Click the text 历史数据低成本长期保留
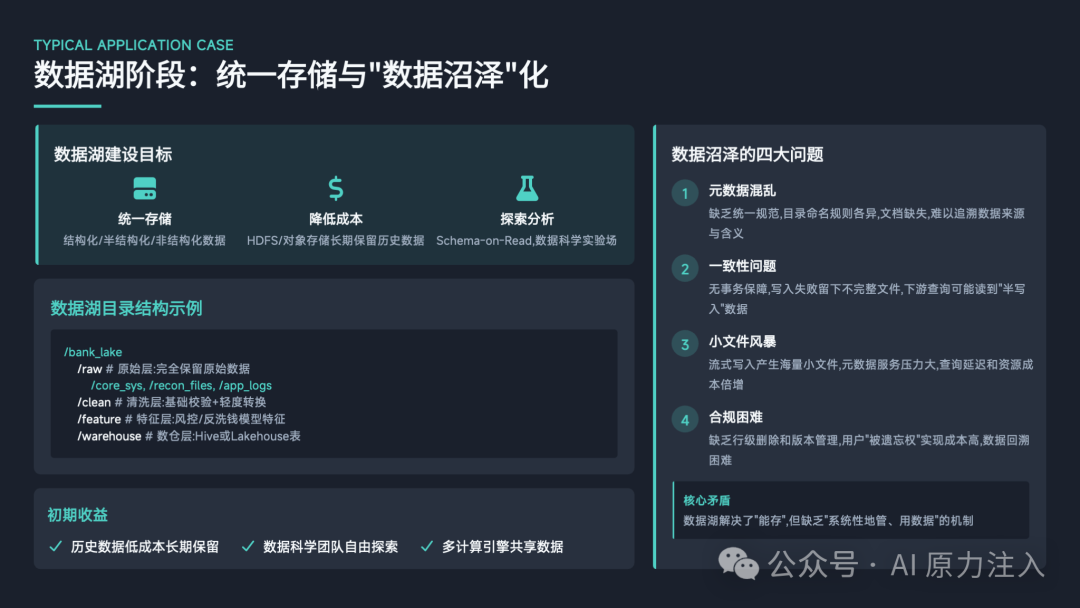Image resolution: width=1080 pixels, height=608 pixels. point(145,547)
